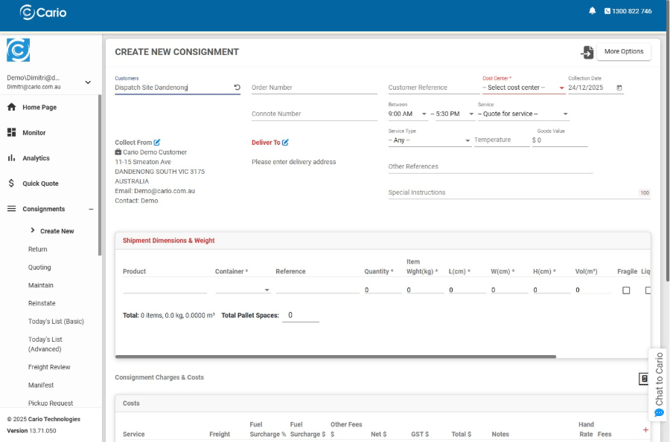Tick the Fragile checkbox
The width and height of the screenshot is (670, 442).
tap(626, 290)
